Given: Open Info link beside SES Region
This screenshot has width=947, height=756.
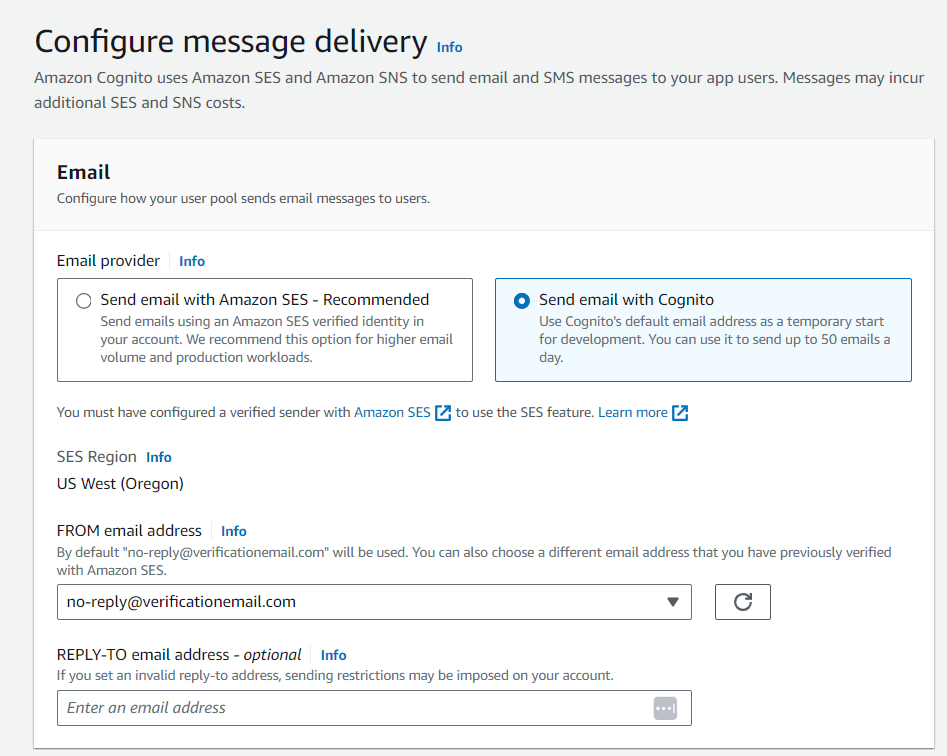Looking at the screenshot, I should coord(159,457).
